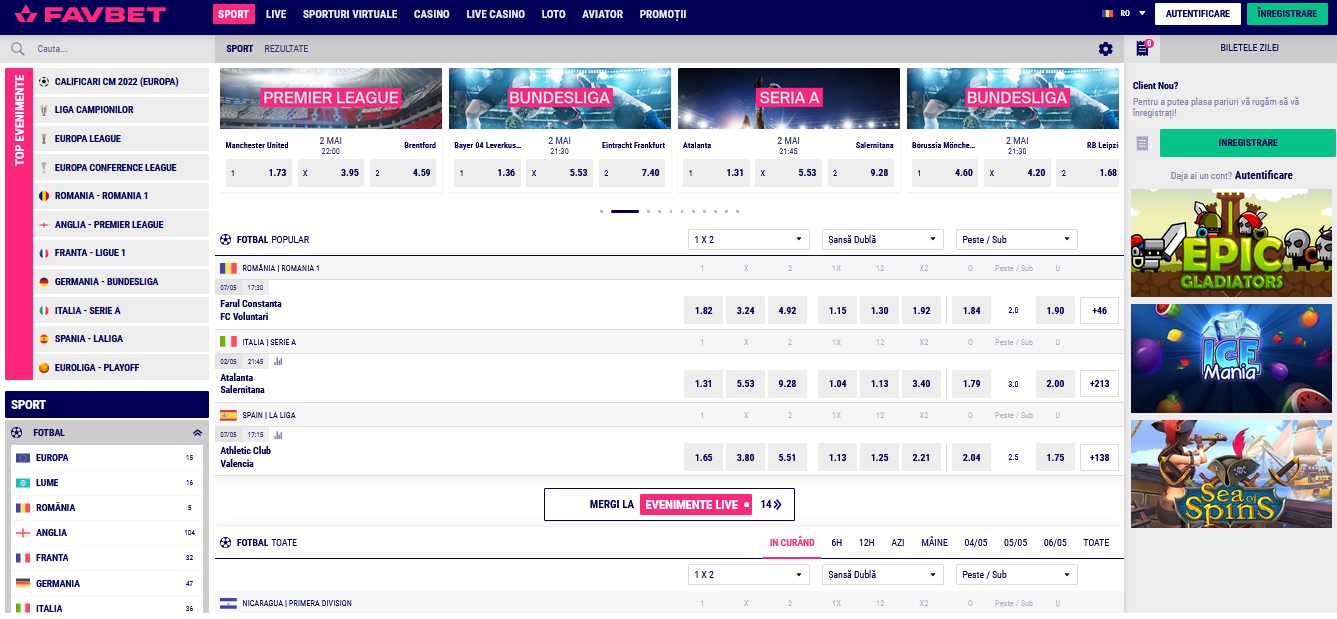Click statistics chart icon for Athletic Club match
Screen dimensions: 1337x619
[x=278, y=435]
